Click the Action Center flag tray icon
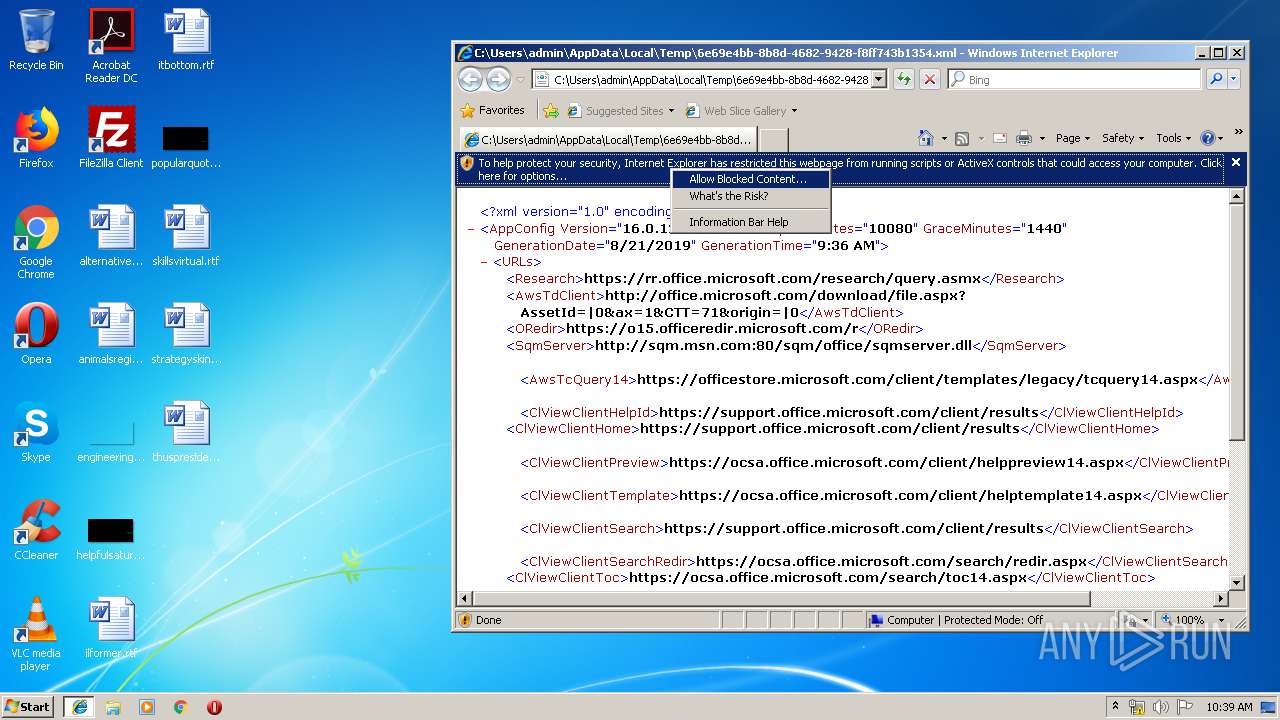 pos(1185,707)
